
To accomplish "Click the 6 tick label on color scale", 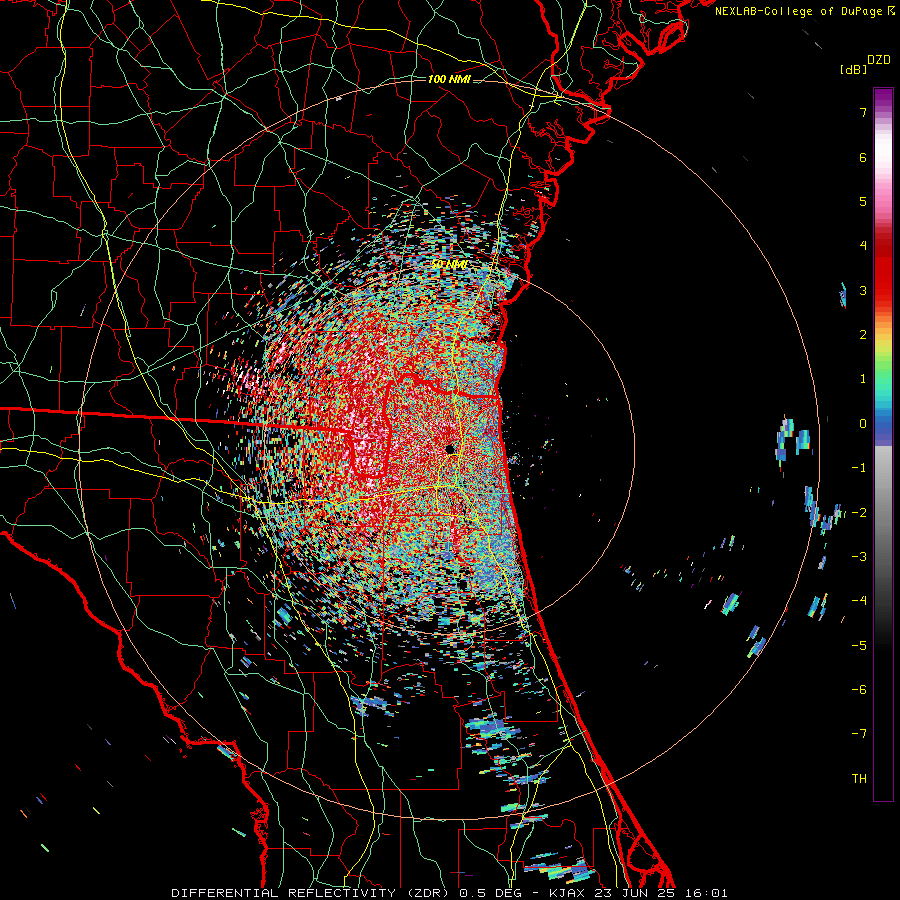I will (x=863, y=157).
